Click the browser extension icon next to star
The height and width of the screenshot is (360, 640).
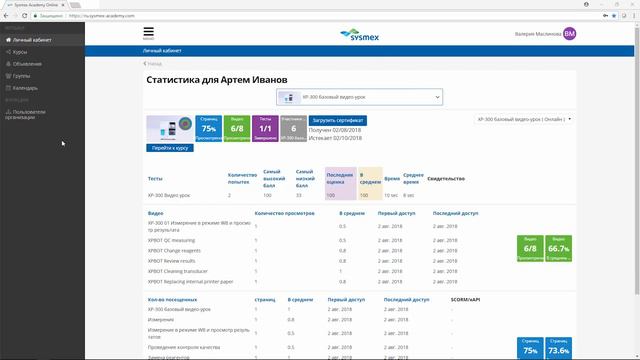[624, 16]
